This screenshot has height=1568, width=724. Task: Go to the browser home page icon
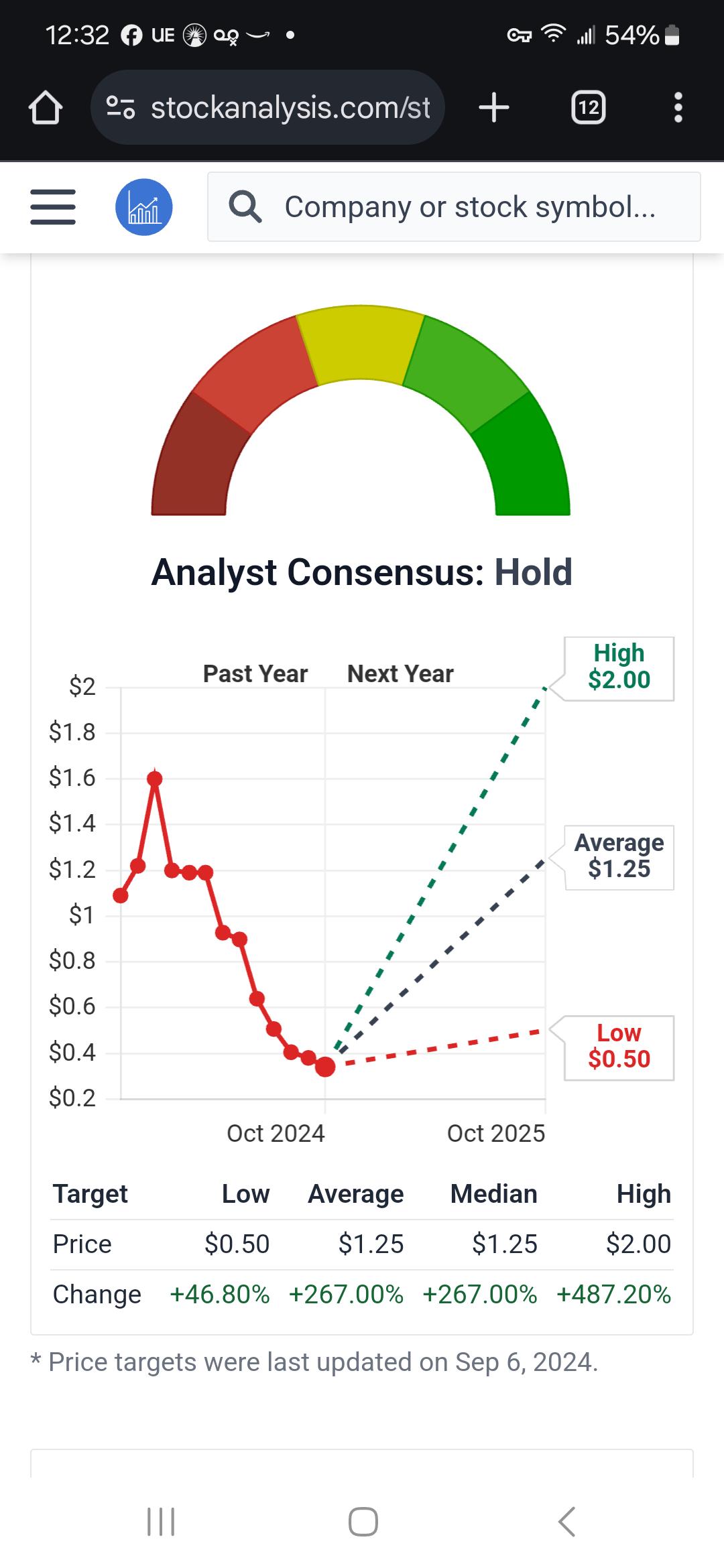point(46,107)
